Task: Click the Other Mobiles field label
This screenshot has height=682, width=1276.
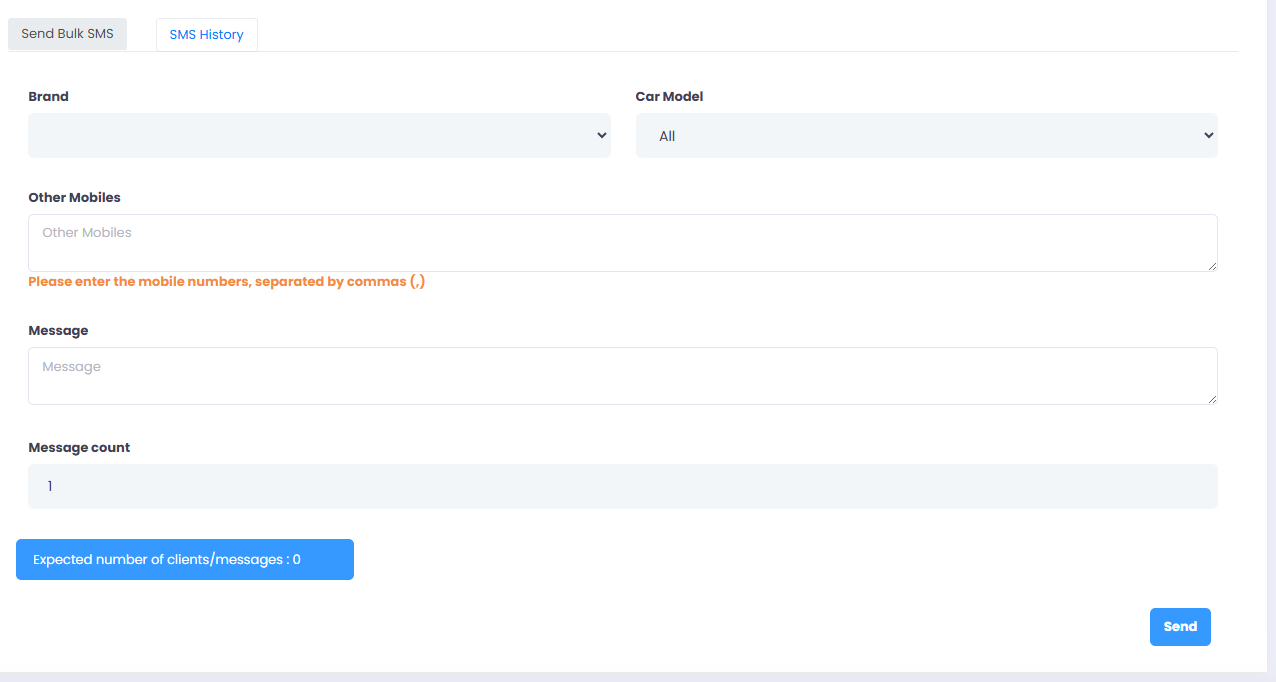Action: click(74, 197)
